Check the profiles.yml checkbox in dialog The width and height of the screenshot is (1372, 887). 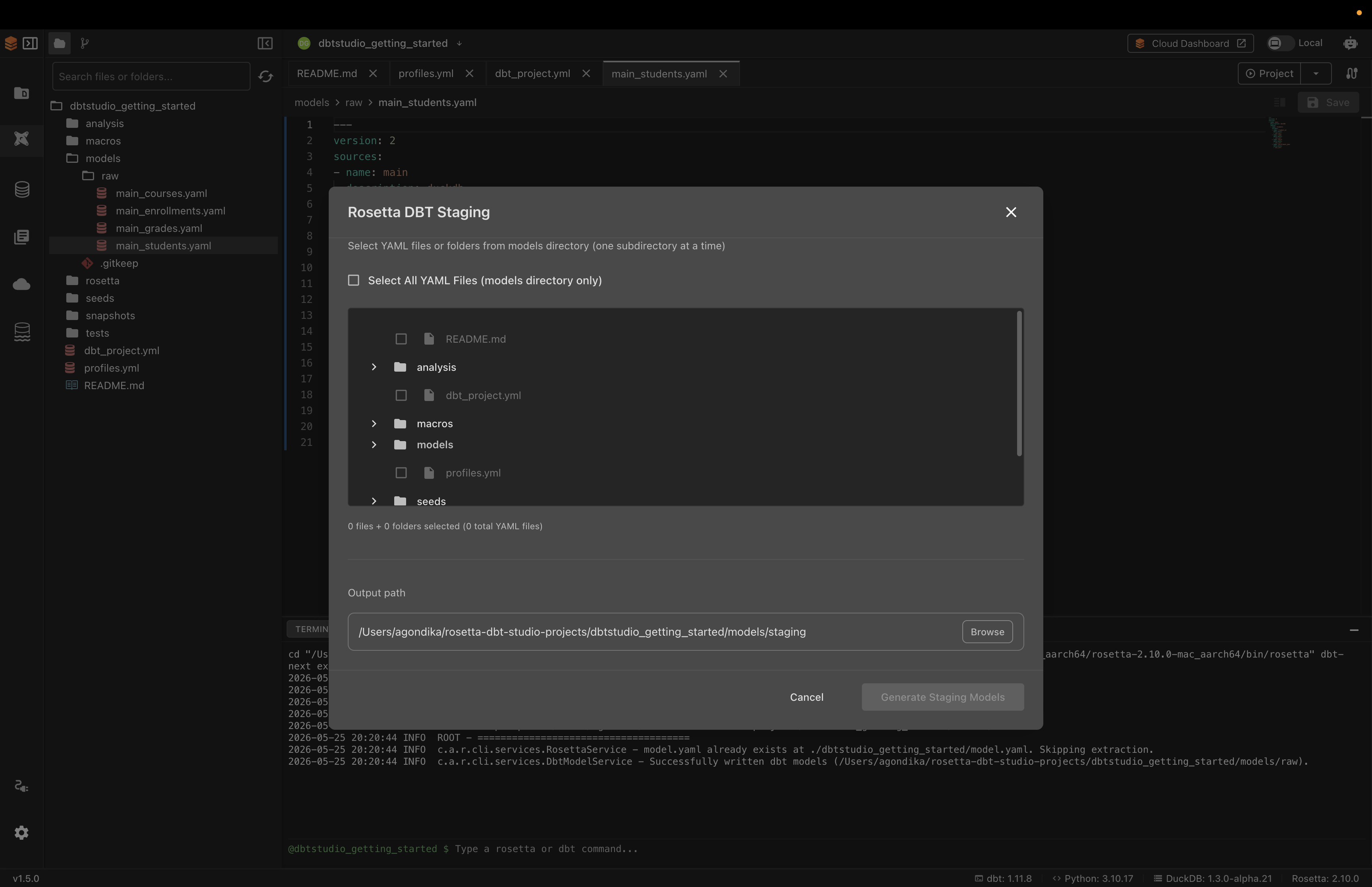[x=401, y=473]
